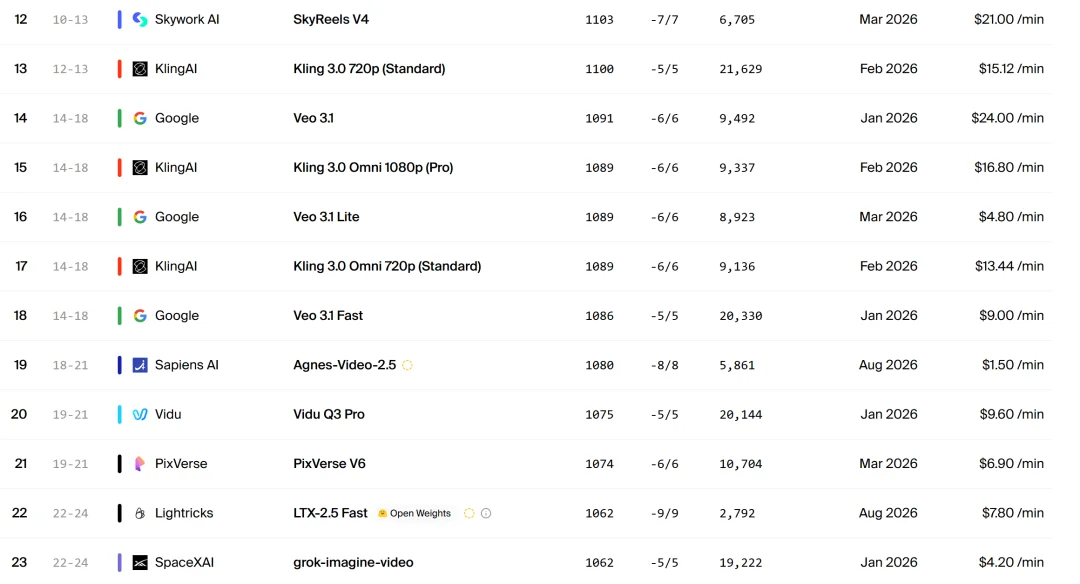Click the Lightricks logo icon

140,513
